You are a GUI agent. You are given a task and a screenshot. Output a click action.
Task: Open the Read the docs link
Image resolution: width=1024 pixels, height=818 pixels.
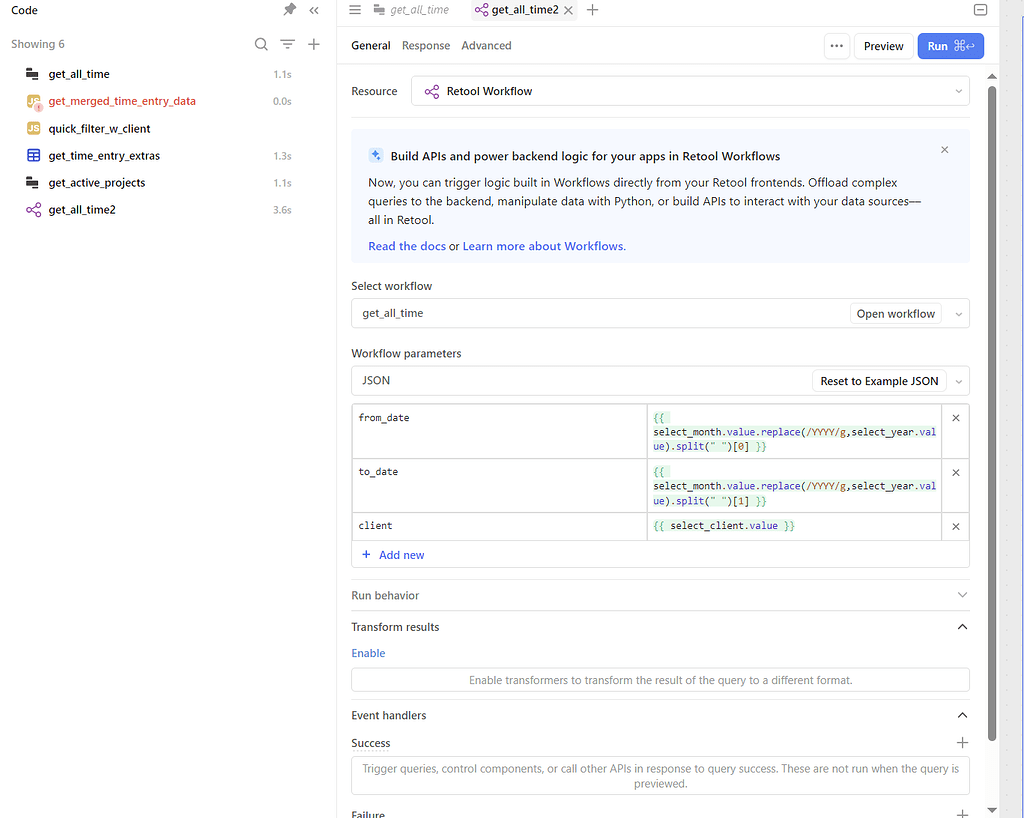[406, 245]
